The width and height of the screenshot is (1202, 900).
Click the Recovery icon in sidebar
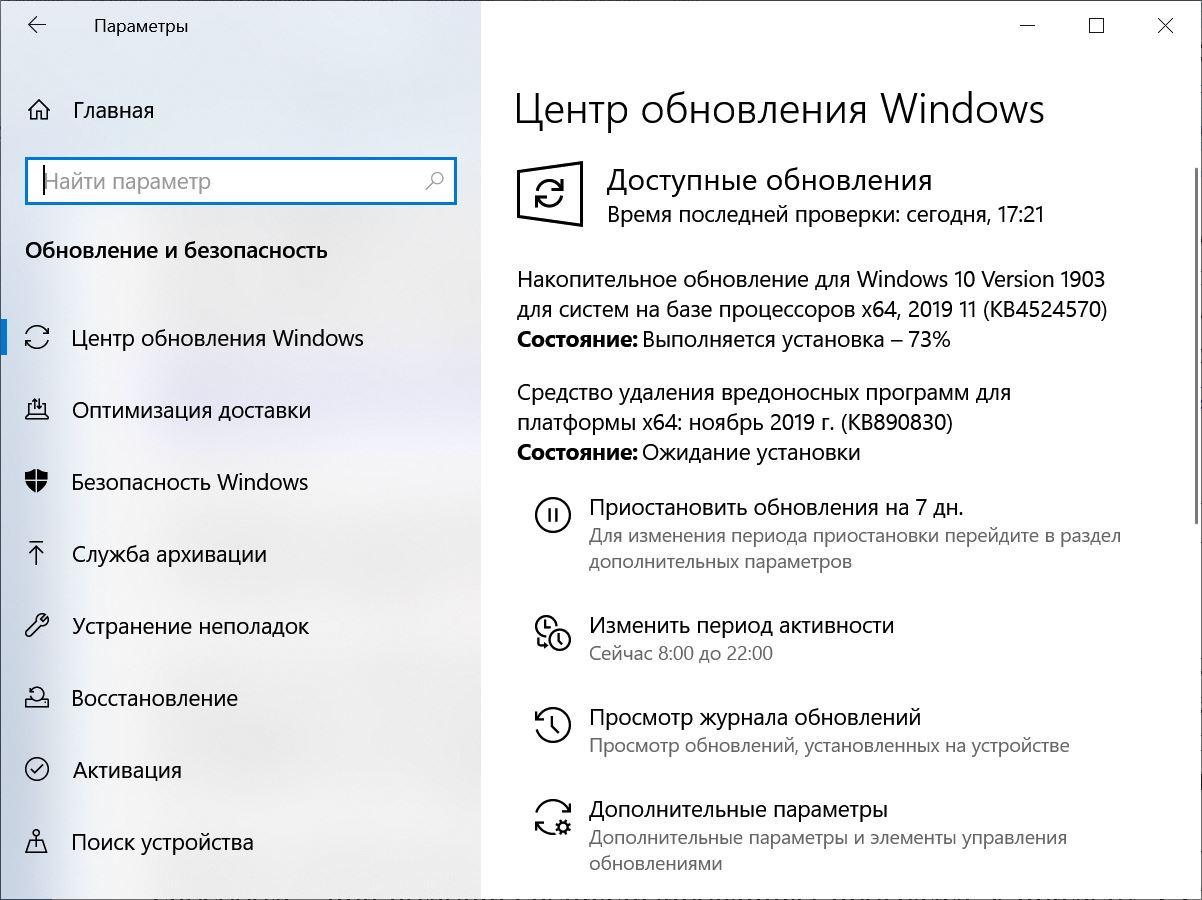tap(37, 698)
